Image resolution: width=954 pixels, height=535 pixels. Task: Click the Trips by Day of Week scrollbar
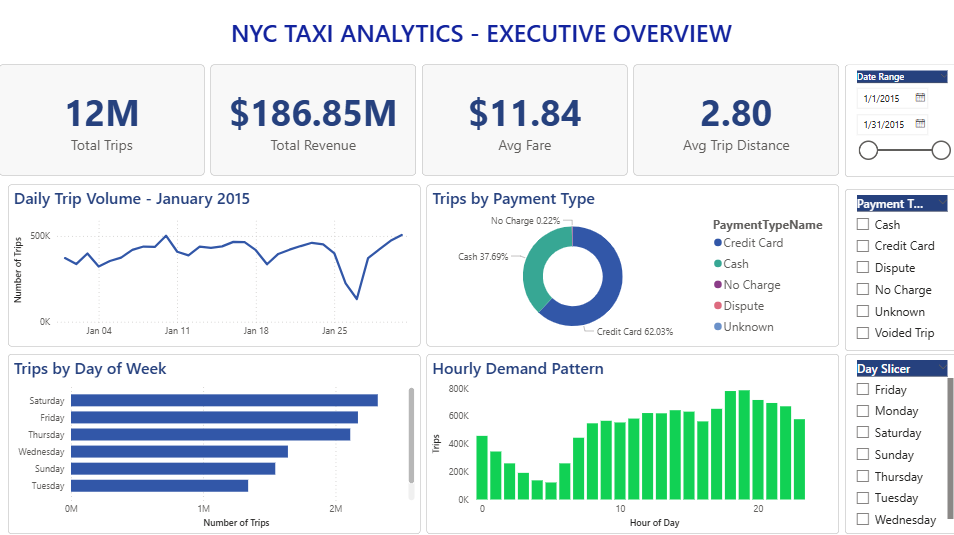pos(411,435)
